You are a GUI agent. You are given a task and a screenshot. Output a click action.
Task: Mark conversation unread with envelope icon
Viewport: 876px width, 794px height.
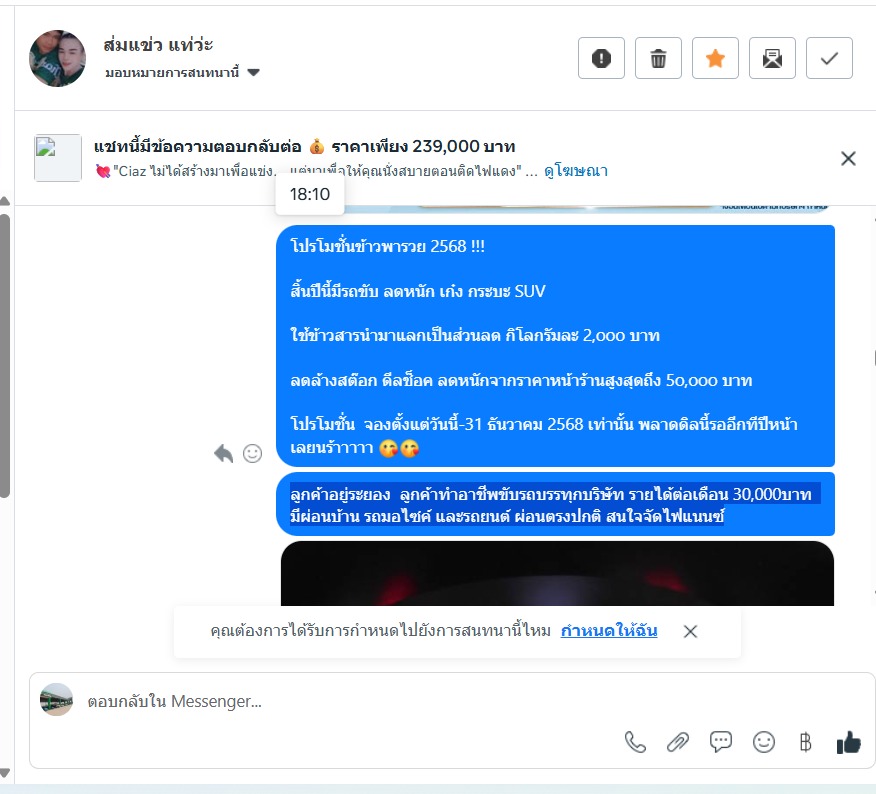coord(772,58)
